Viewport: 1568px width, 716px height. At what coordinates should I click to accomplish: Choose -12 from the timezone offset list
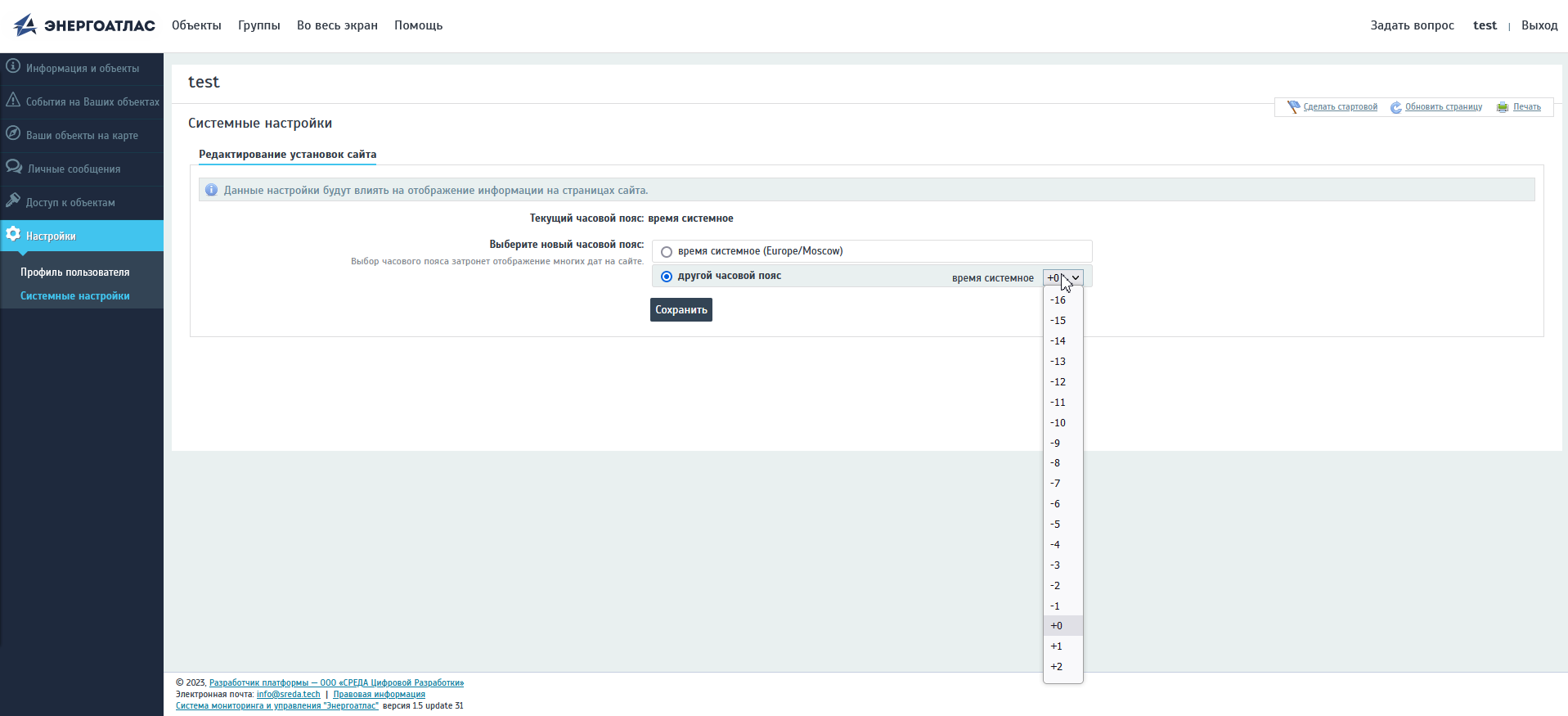1058,382
